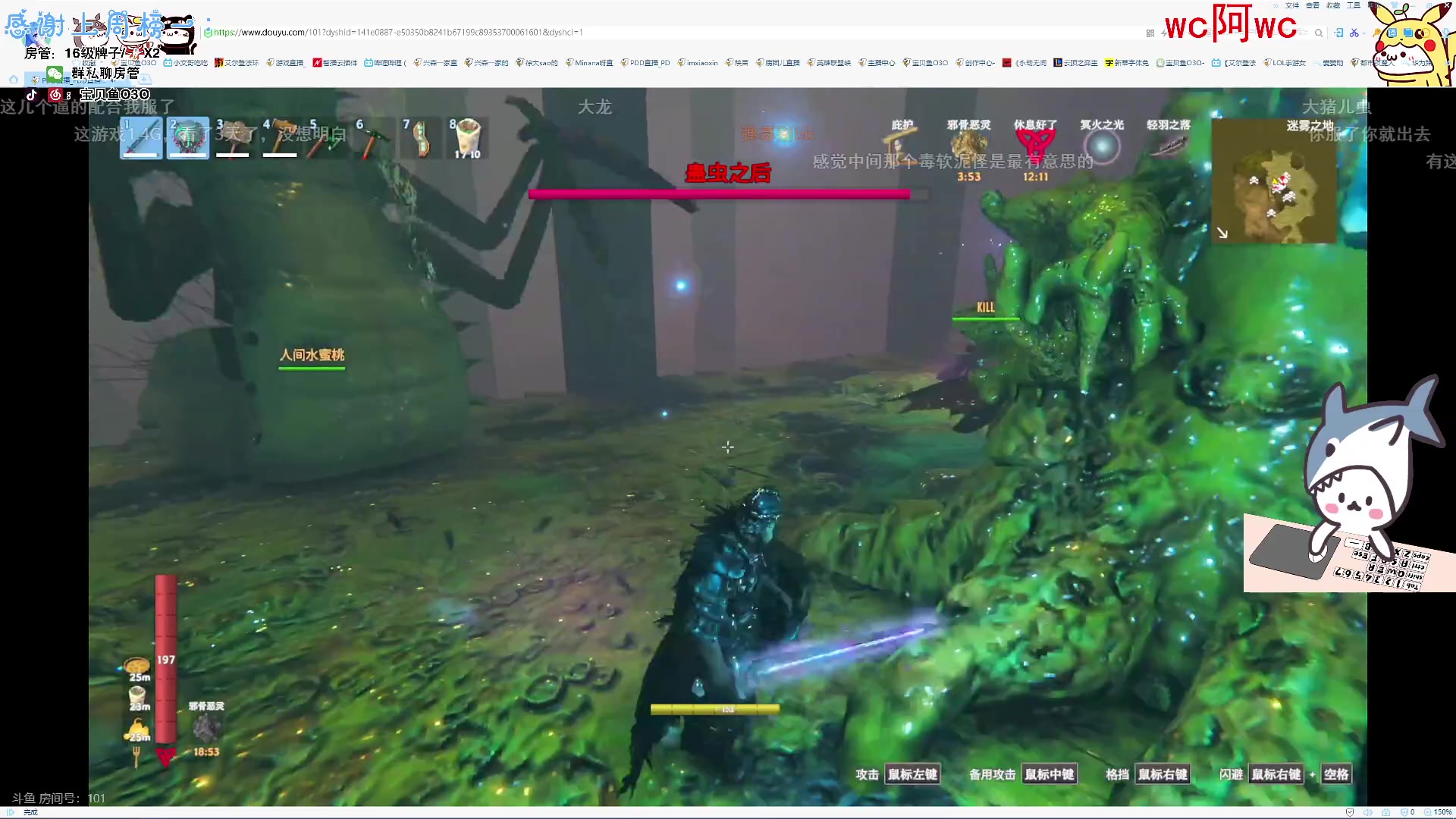Open the 文件 menu in browser menu bar
1456x819 pixels.
pyautogui.click(x=1292, y=5)
